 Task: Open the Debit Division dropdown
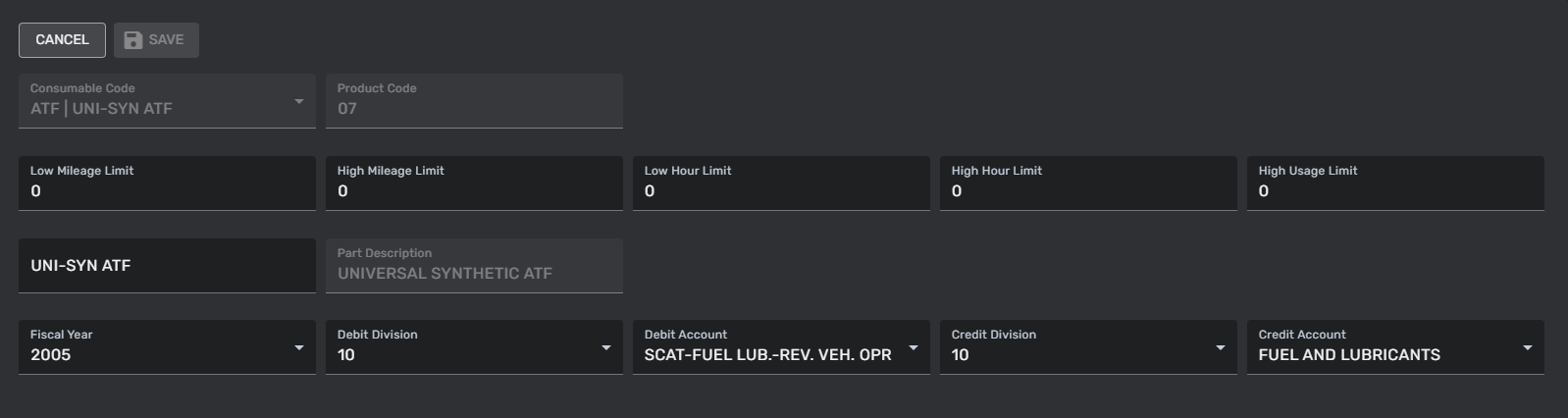click(606, 347)
